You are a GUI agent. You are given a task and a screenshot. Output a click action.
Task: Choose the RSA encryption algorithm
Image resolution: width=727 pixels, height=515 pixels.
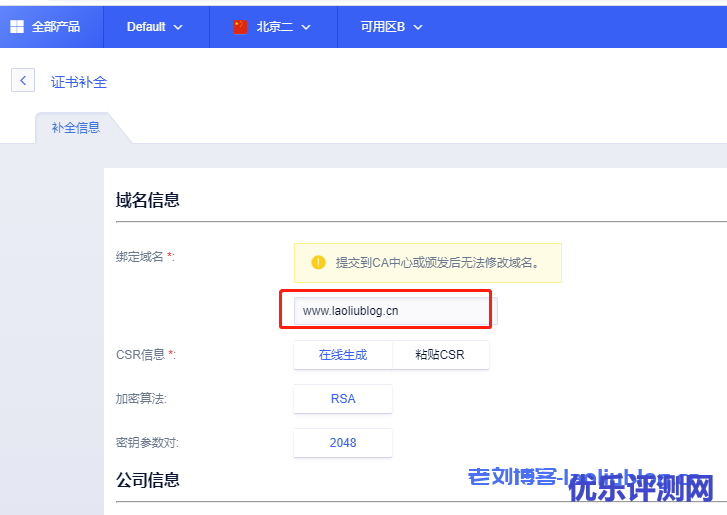click(343, 399)
